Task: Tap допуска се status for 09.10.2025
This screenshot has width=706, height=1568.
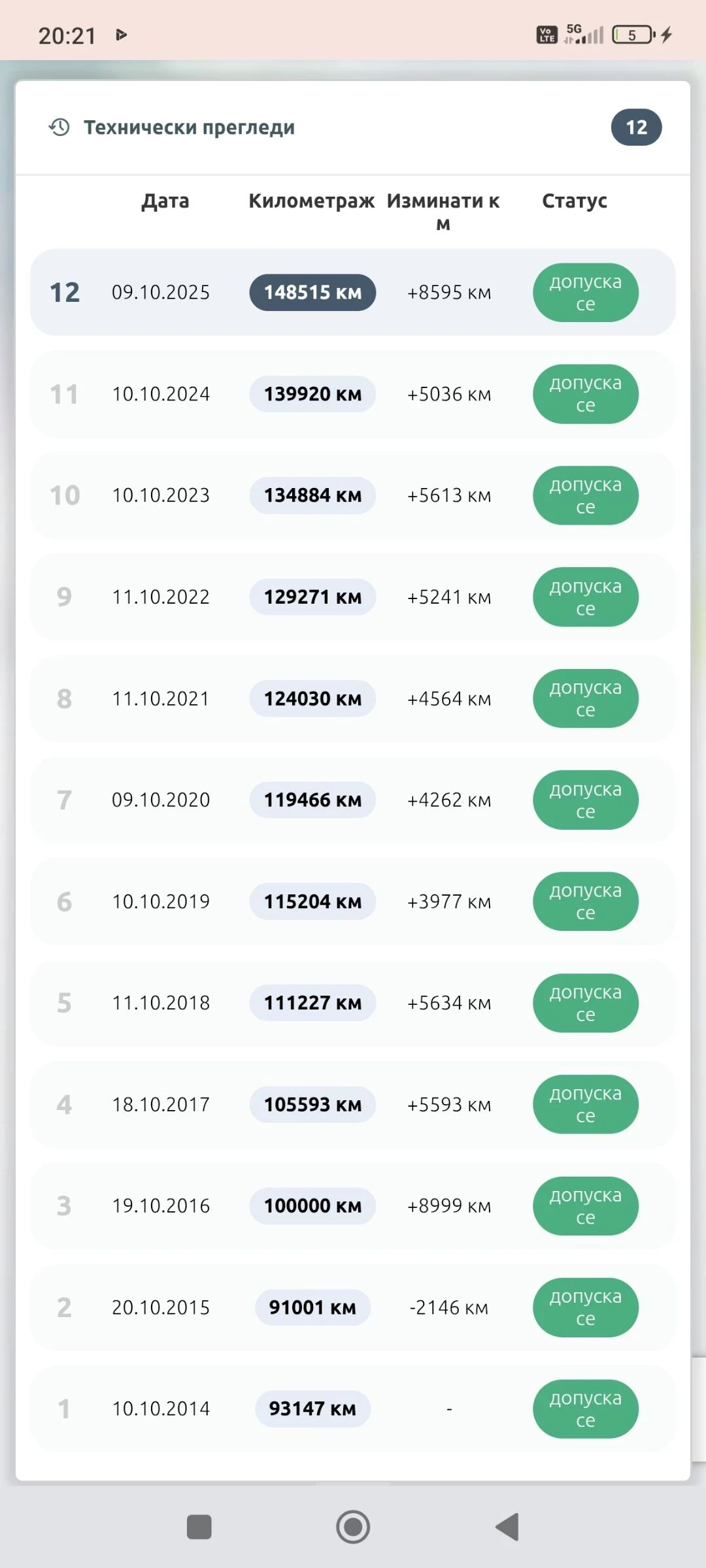Action: point(586,293)
